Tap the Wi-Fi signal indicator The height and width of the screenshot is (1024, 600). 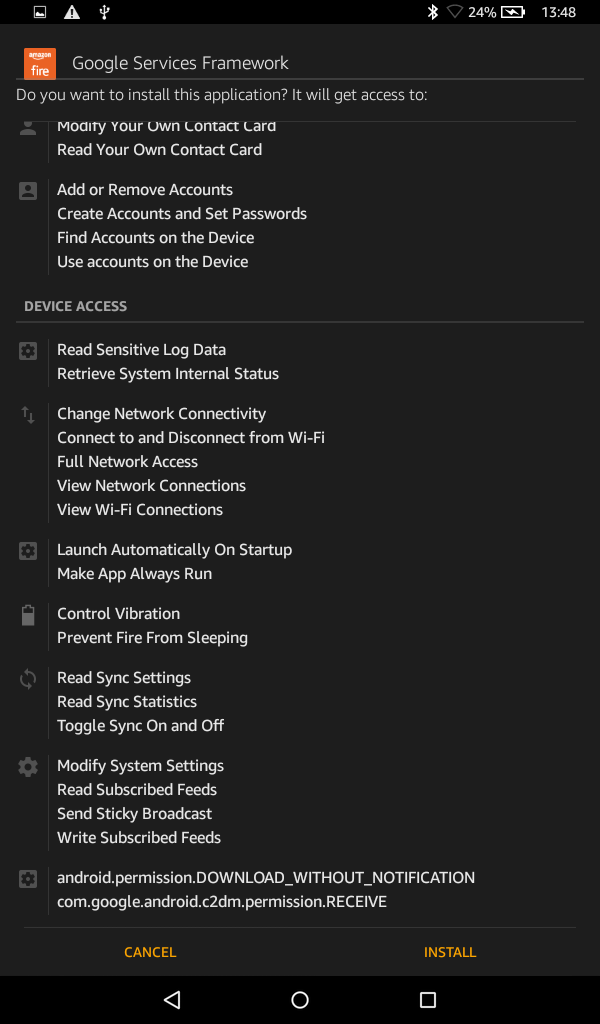click(455, 12)
